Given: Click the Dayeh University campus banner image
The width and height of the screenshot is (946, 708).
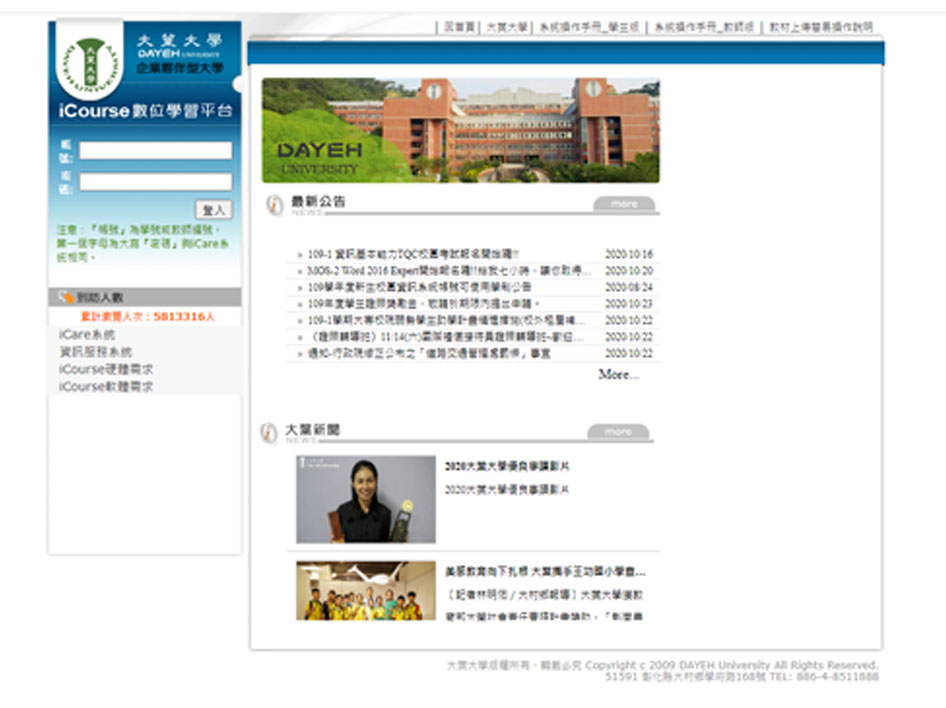Looking at the screenshot, I should pos(460,130).
